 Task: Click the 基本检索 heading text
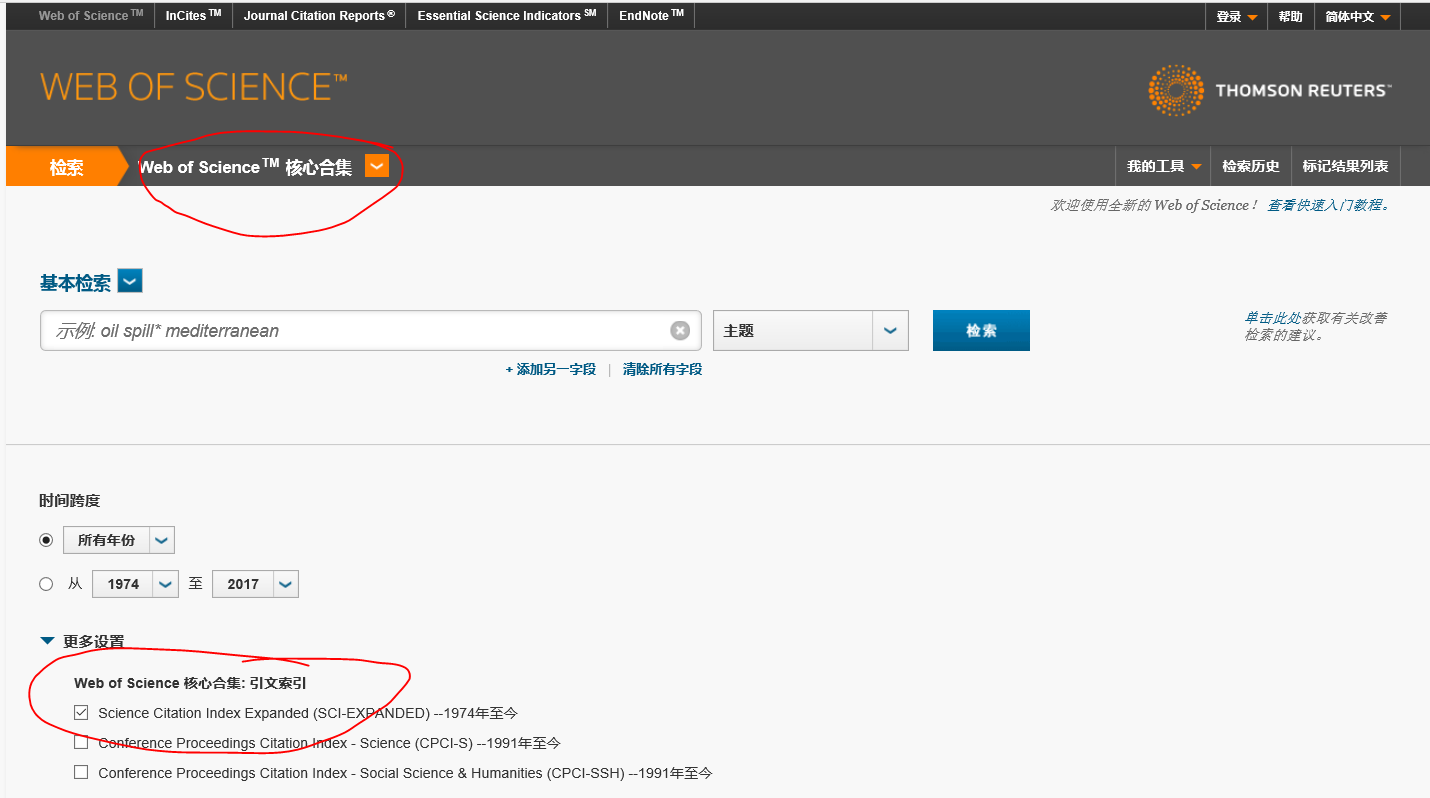(75, 283)
